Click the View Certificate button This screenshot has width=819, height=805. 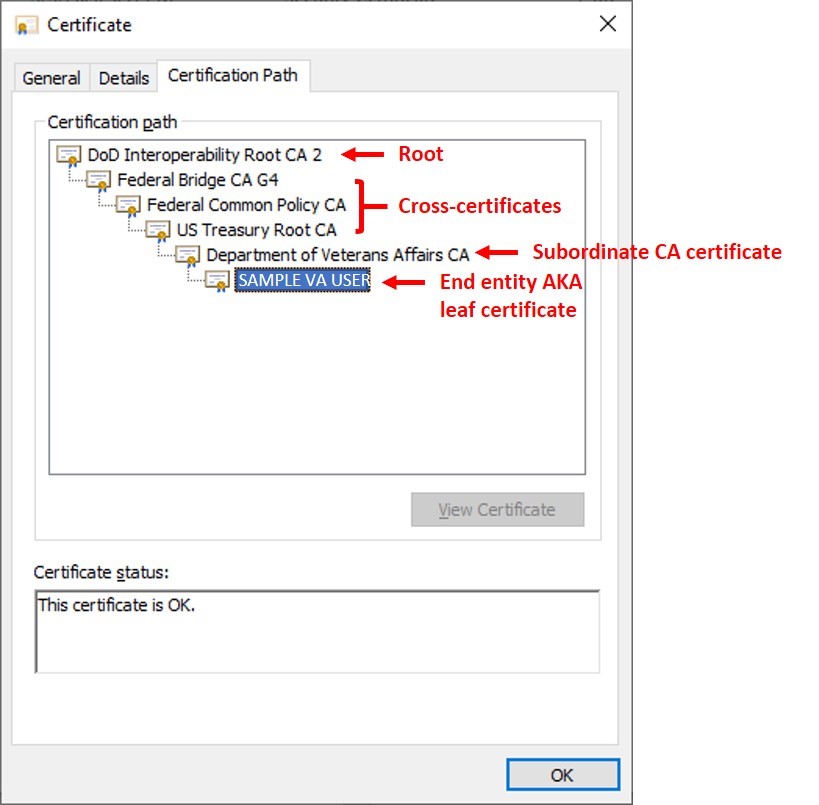coord(498,509)
